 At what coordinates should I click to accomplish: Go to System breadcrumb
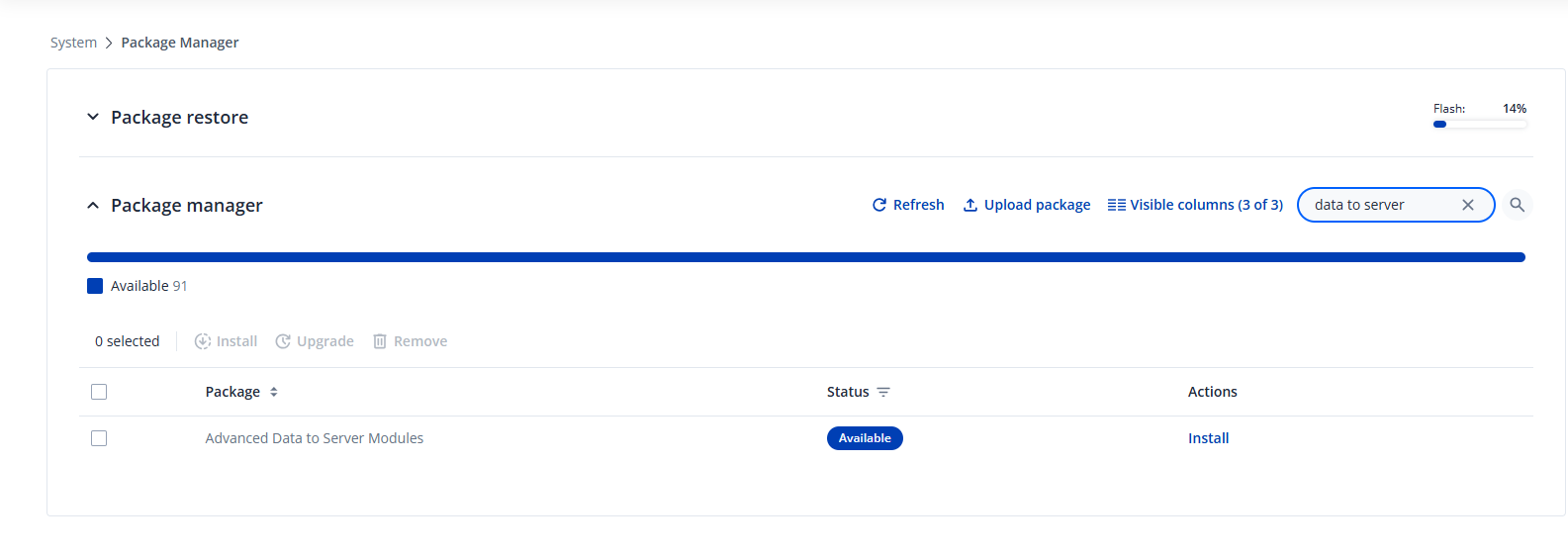click(x=73, y=43)
